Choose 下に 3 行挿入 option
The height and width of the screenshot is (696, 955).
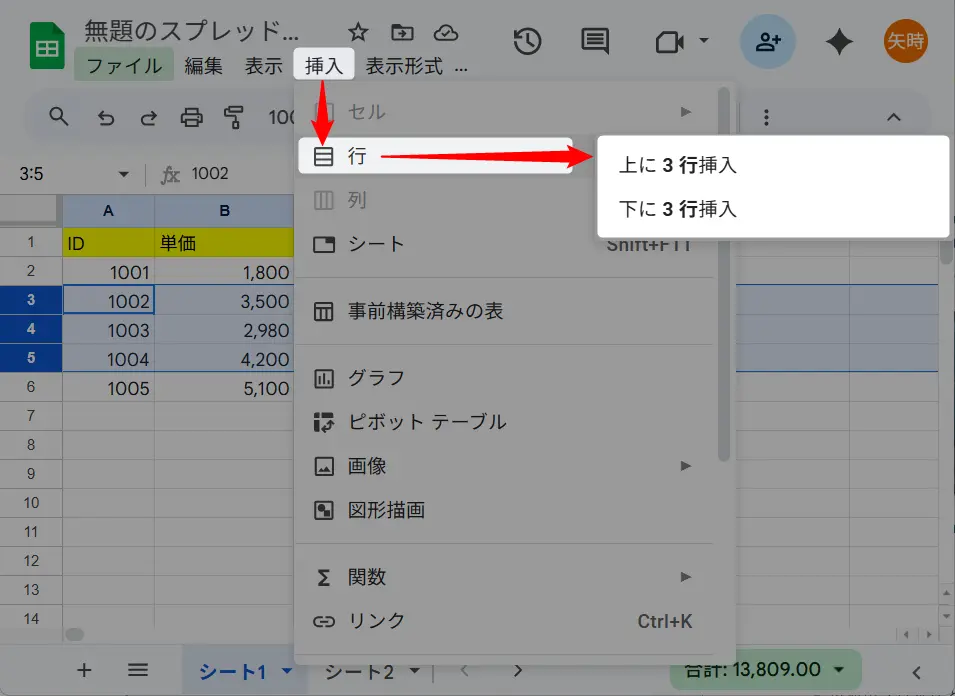677,210
